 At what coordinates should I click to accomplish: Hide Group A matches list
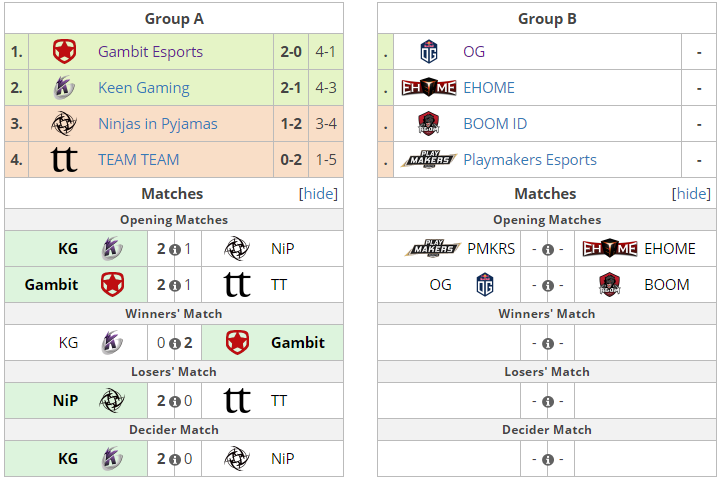(x=318, y=194)
